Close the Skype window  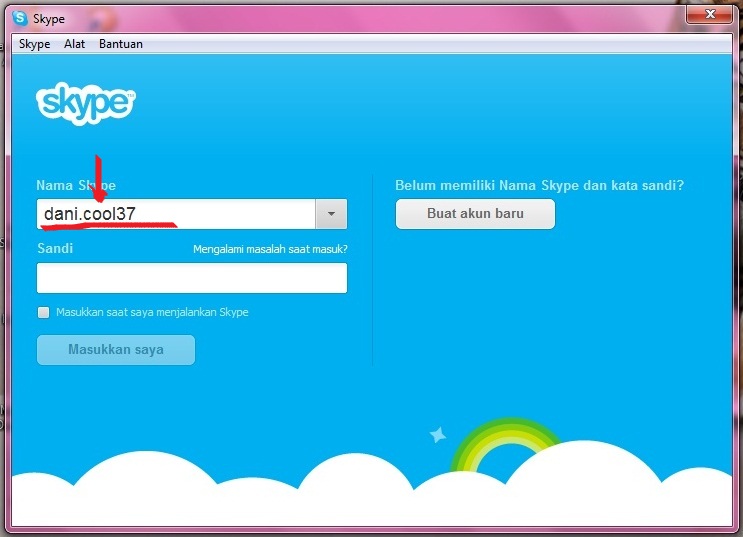(x=709, y=14)
